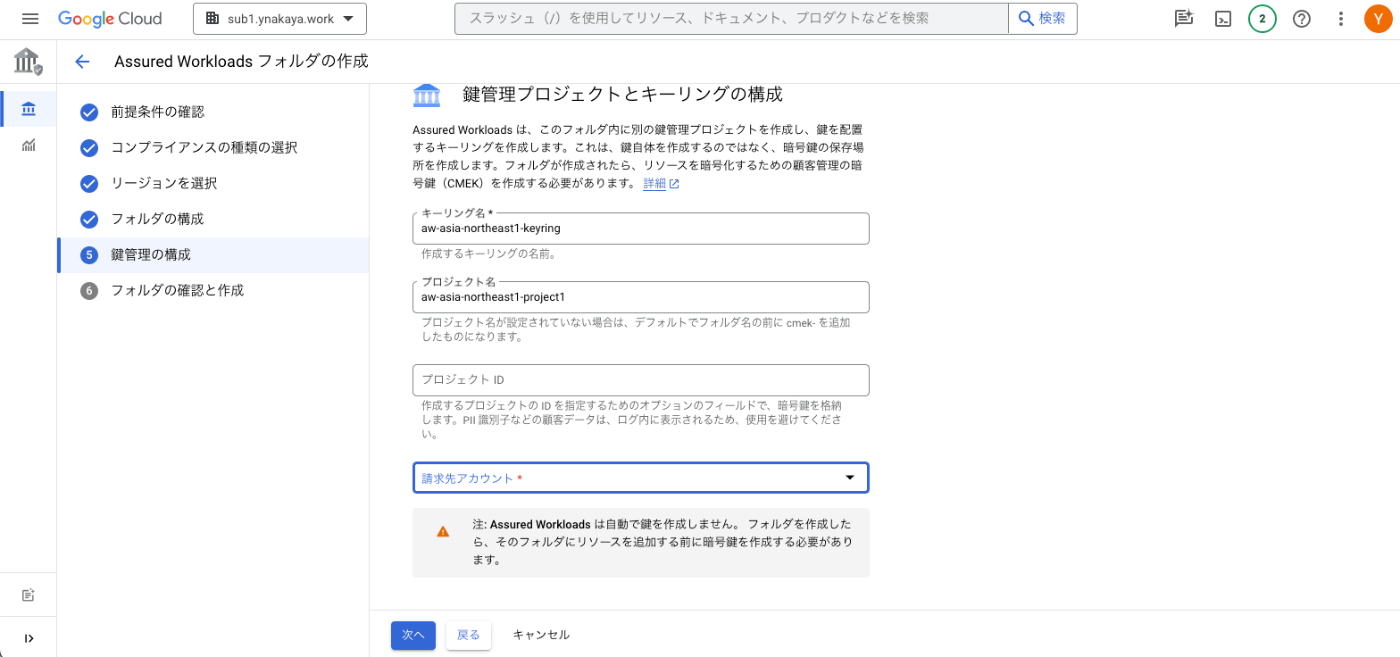This screenshot has width=1400, height=657.
Task: Click the 鍵管理プロジェクトとキーリングの構成 heading
Action: [x=622, y=95]
